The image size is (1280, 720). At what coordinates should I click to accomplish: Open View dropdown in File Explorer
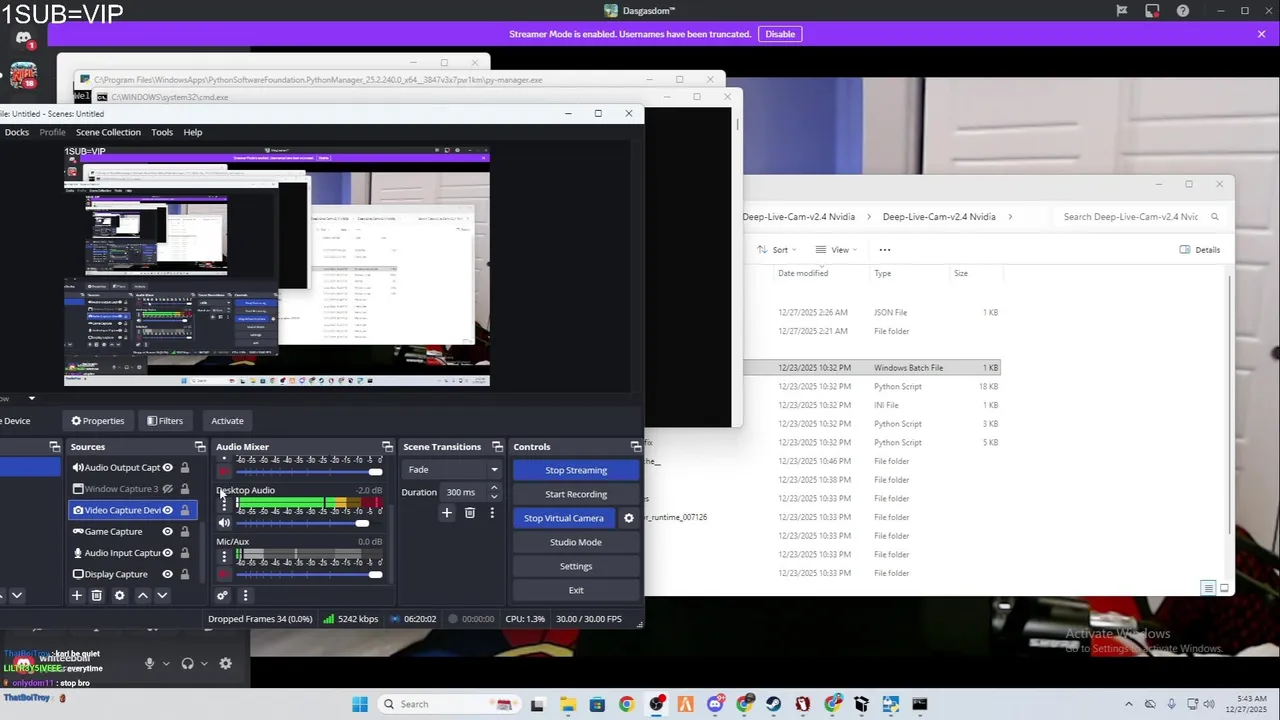838,250
